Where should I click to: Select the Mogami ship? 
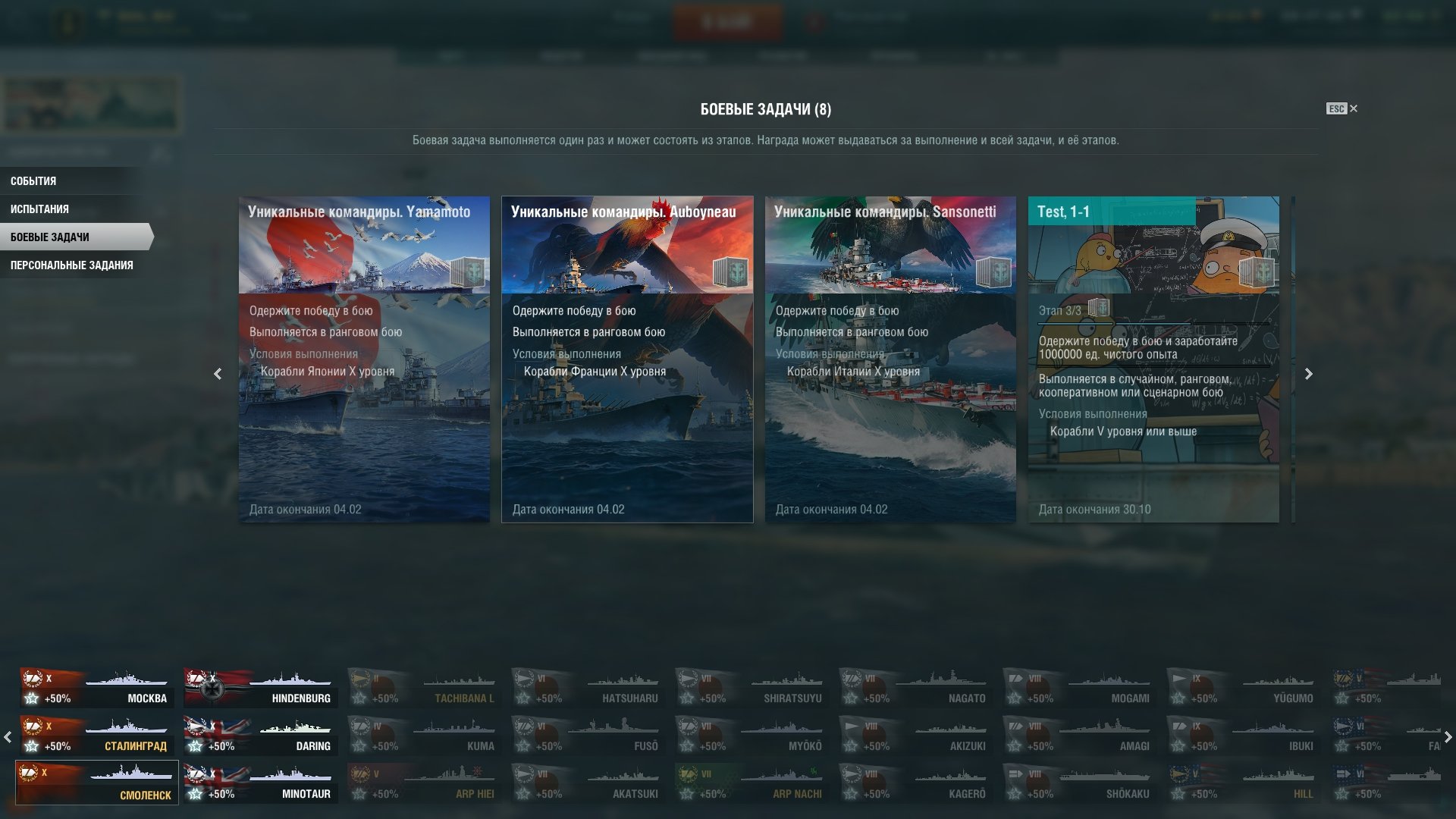point(1080,688)
